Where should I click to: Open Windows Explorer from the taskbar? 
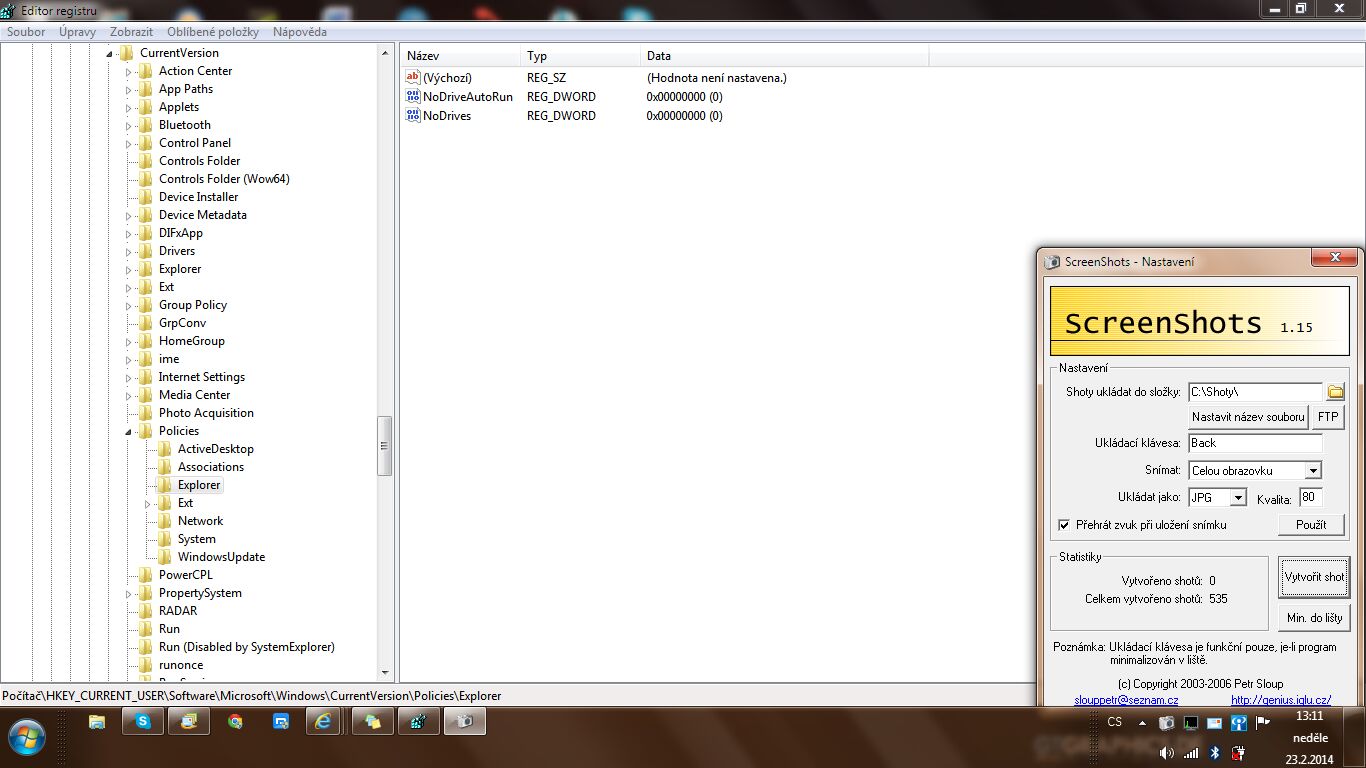(x=97, y=721)
